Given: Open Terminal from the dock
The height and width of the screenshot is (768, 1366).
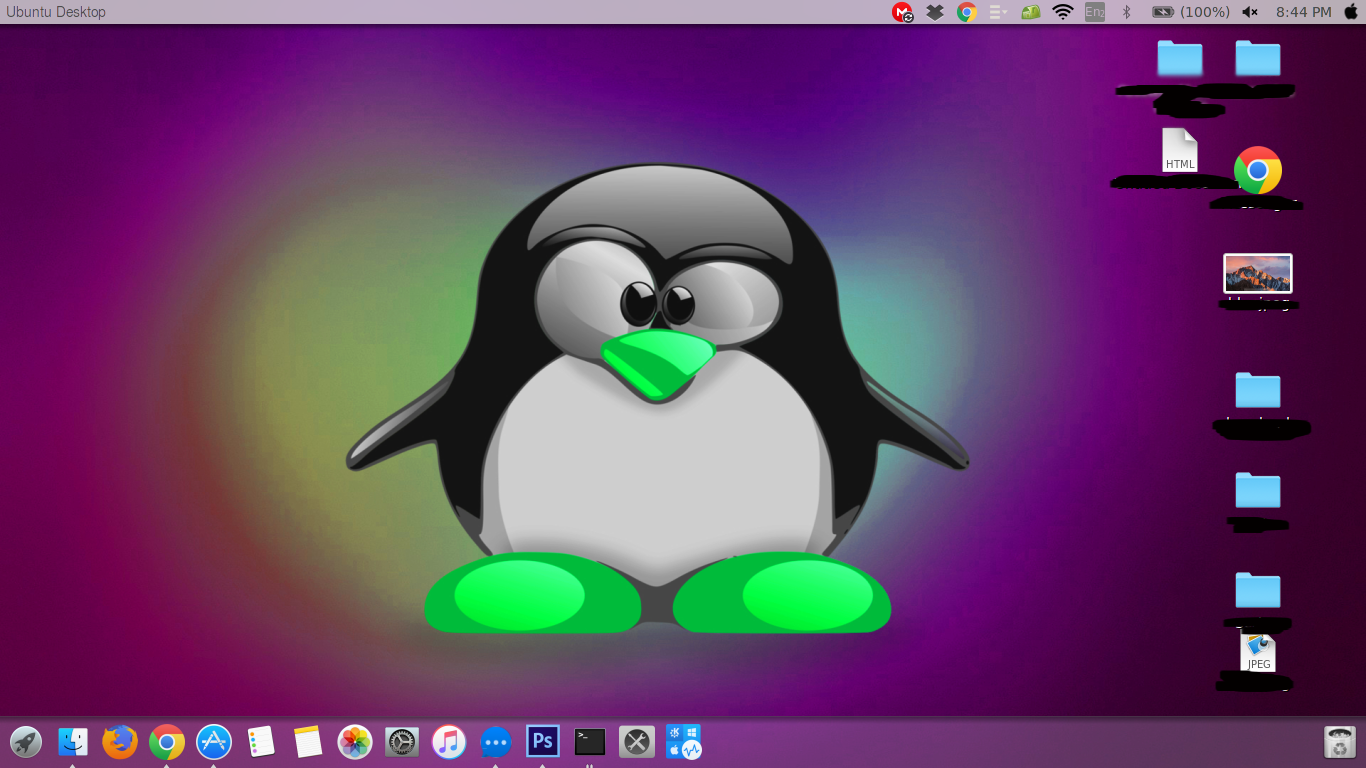Looking at the screenshot, I should pyautogui.click(x=590, y=742).
